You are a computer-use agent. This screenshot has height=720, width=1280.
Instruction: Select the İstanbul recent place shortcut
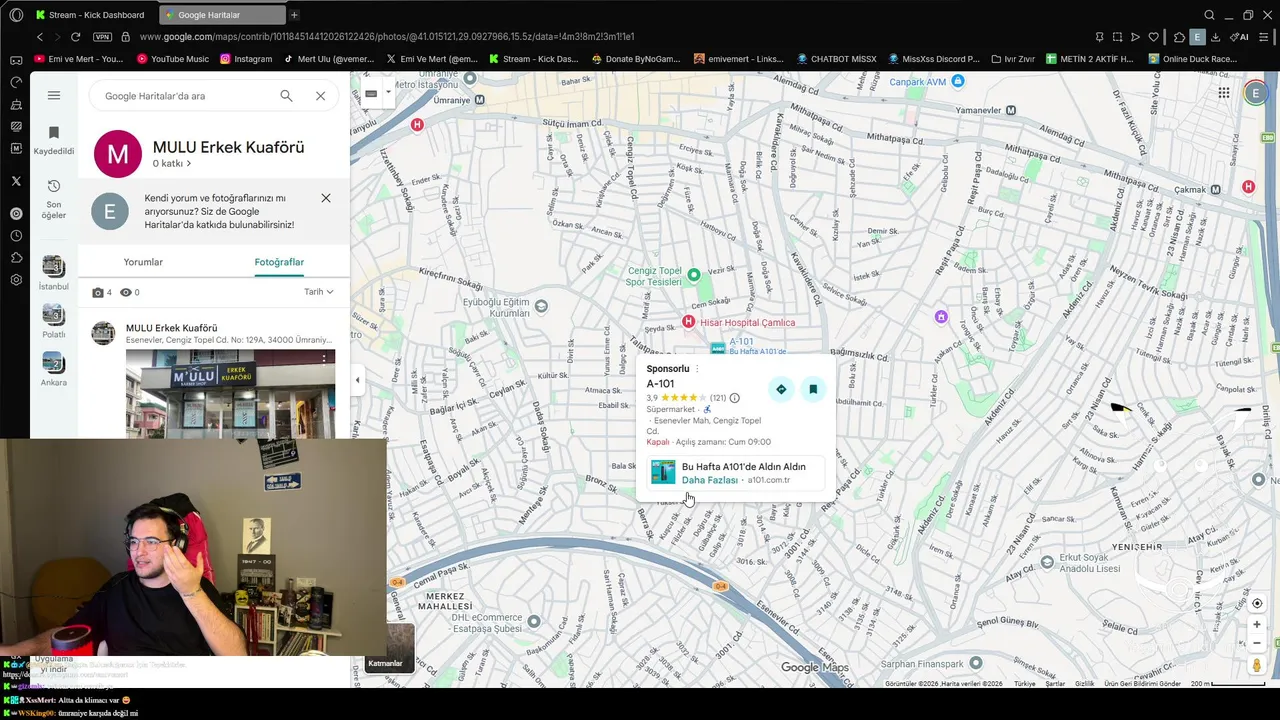pyautogui.click(x=54, y=273)
